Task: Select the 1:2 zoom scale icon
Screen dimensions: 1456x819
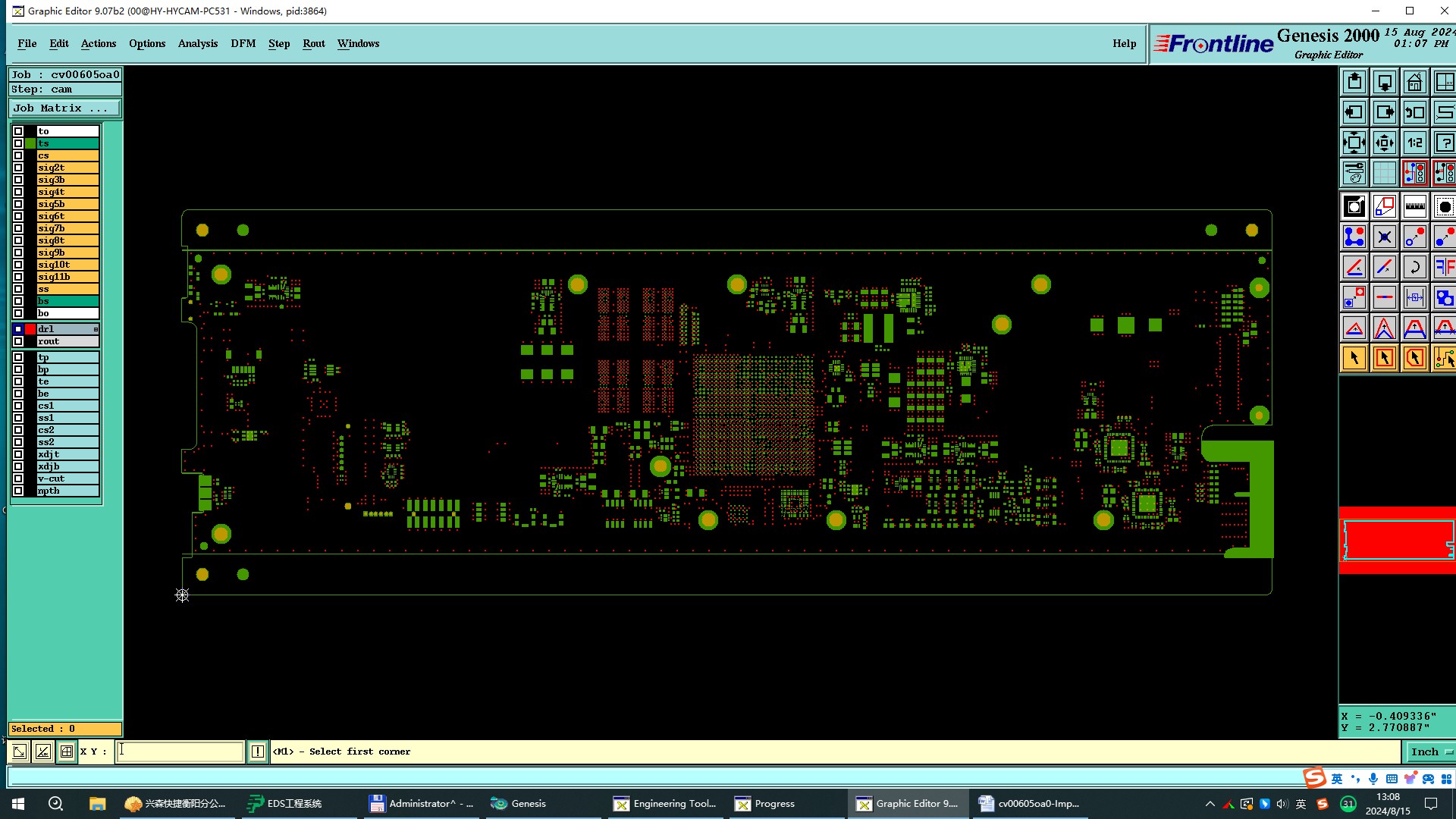Action: pos(1414,143)
